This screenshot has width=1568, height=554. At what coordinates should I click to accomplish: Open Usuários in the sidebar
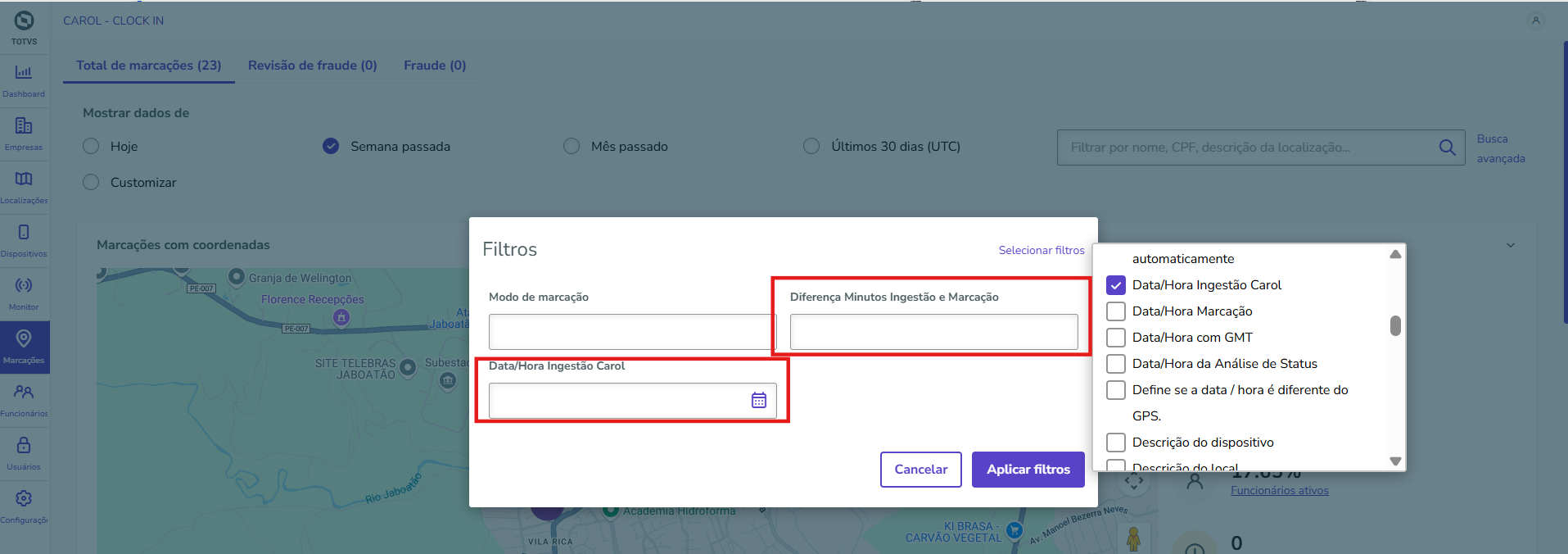coord(24,453)
